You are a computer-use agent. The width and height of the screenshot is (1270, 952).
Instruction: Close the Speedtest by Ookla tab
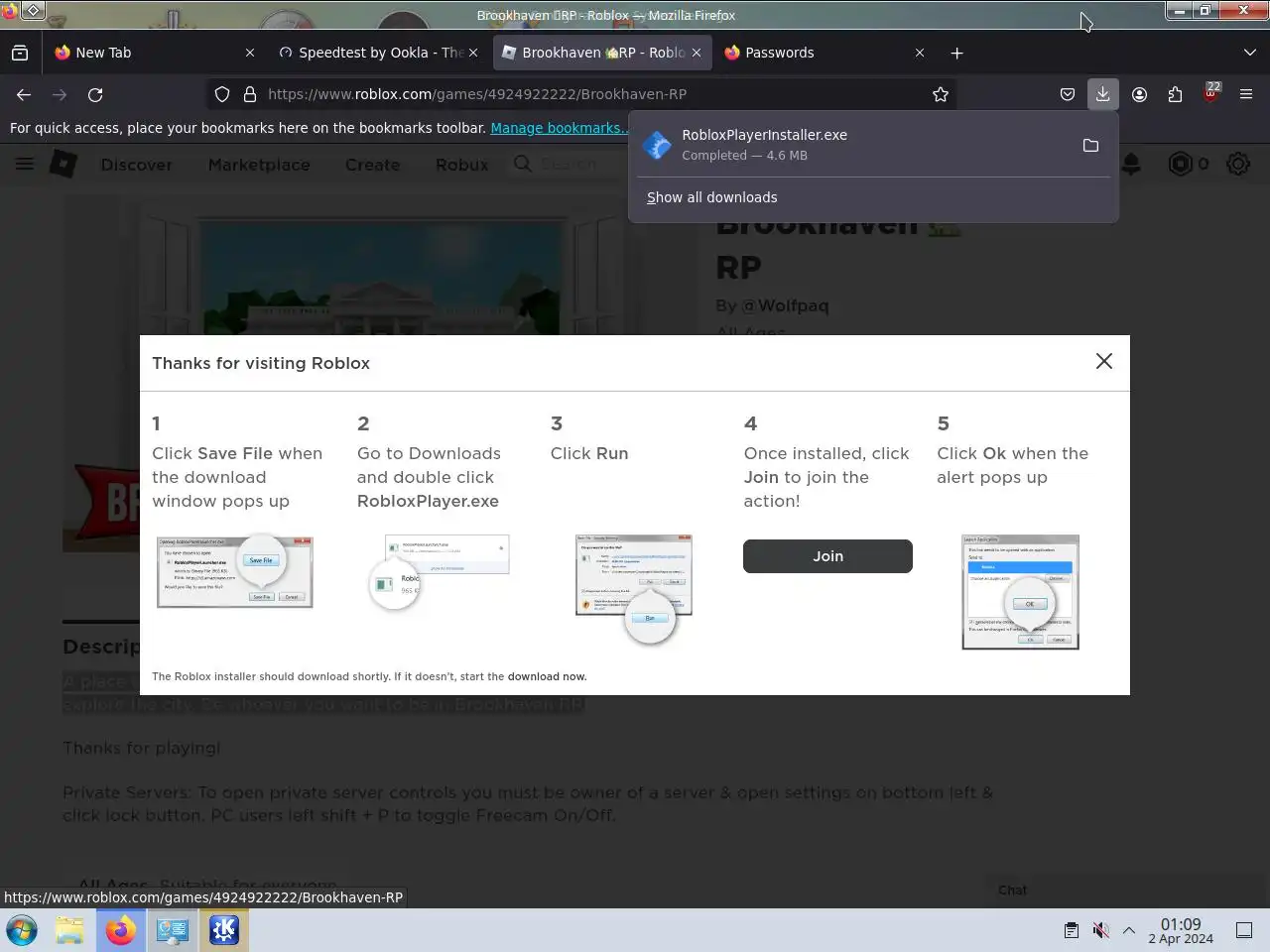473,53
